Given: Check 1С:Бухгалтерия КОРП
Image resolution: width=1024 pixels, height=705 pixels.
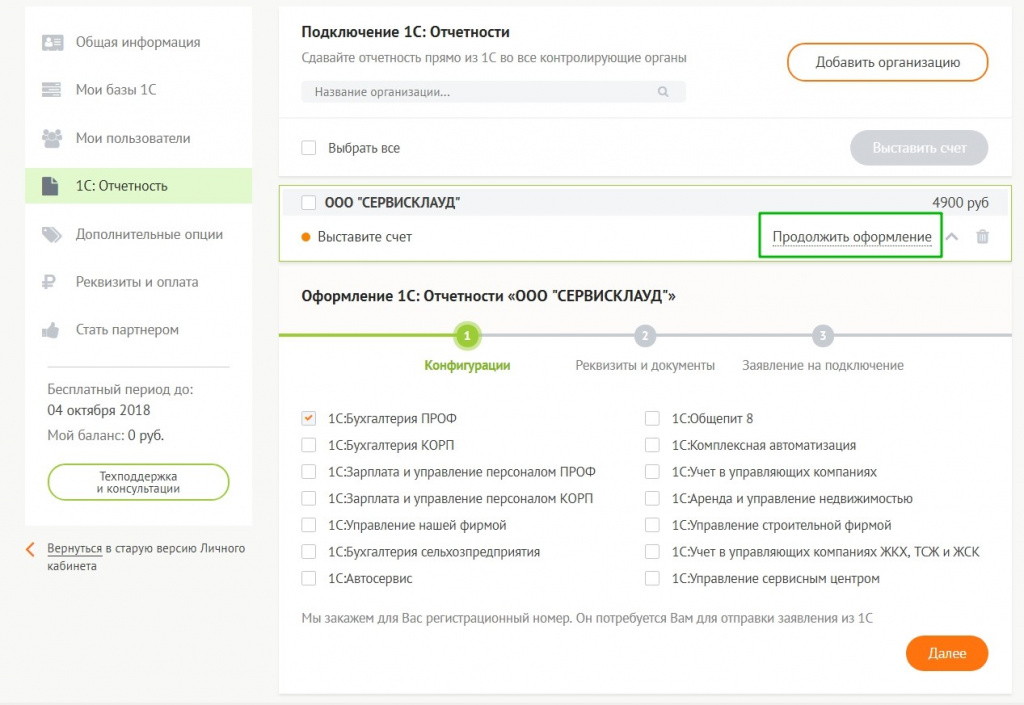Looking at the screenshot, I should (x=309, y=445).
